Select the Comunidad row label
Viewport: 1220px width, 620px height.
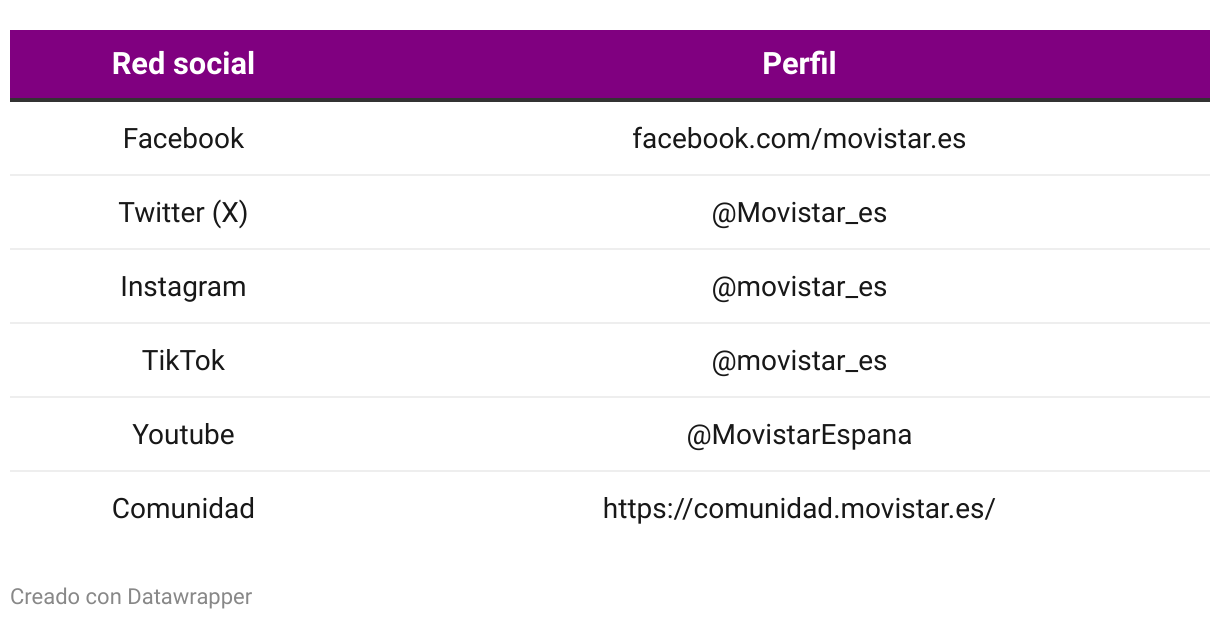click(183, 508)
